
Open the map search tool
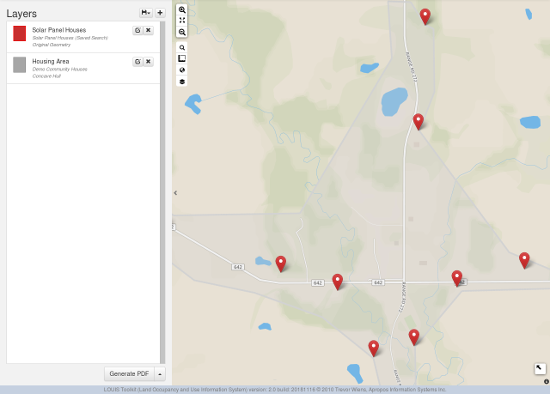pos(182,47)
